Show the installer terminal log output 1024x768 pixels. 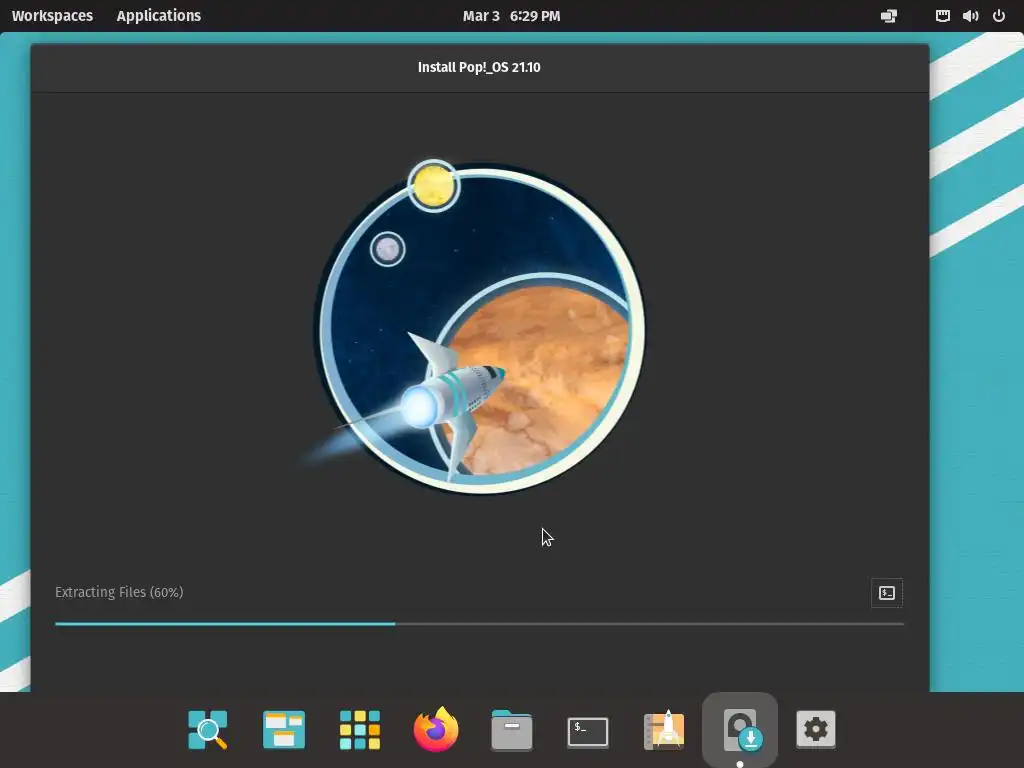(887, 593)
